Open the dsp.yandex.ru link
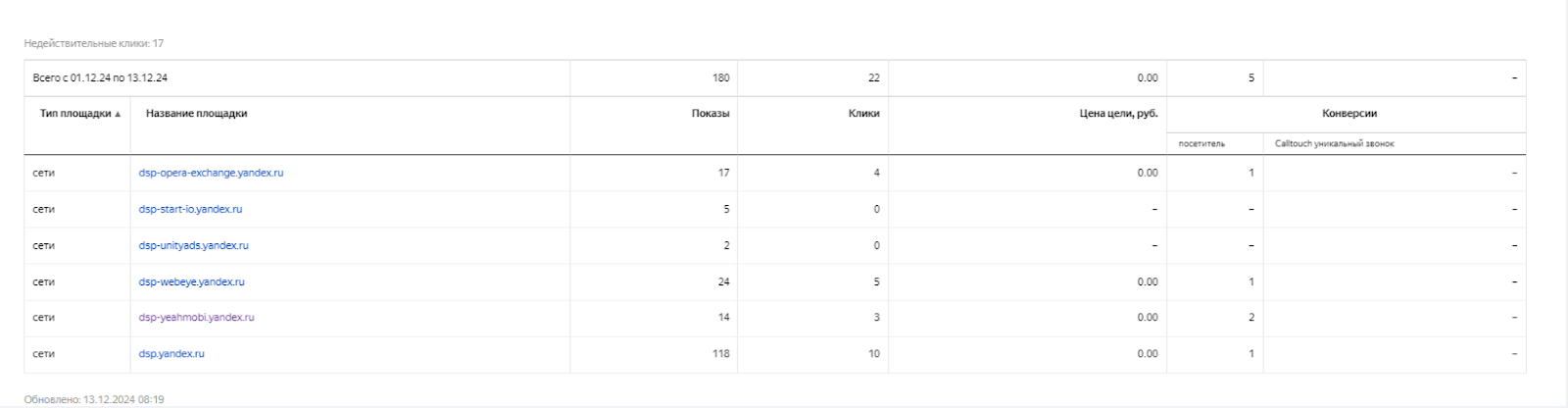The image size is (1568, 408). (171, 354)
